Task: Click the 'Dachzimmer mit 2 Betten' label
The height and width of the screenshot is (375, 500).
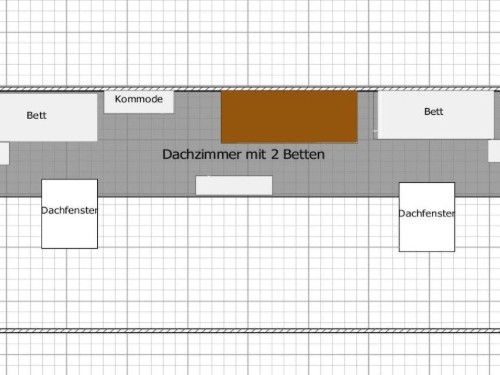Action: coord(243,154)
